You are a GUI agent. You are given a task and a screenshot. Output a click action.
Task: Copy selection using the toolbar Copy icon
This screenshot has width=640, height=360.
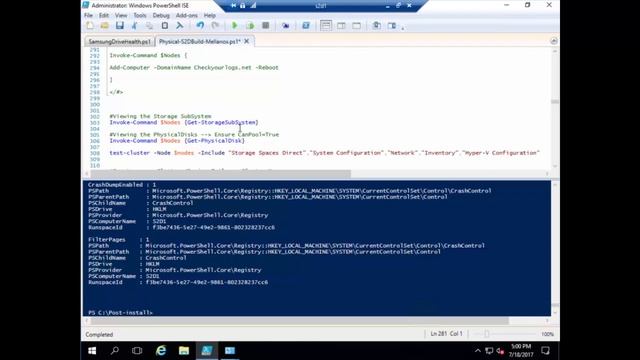(x=149, y=26)
